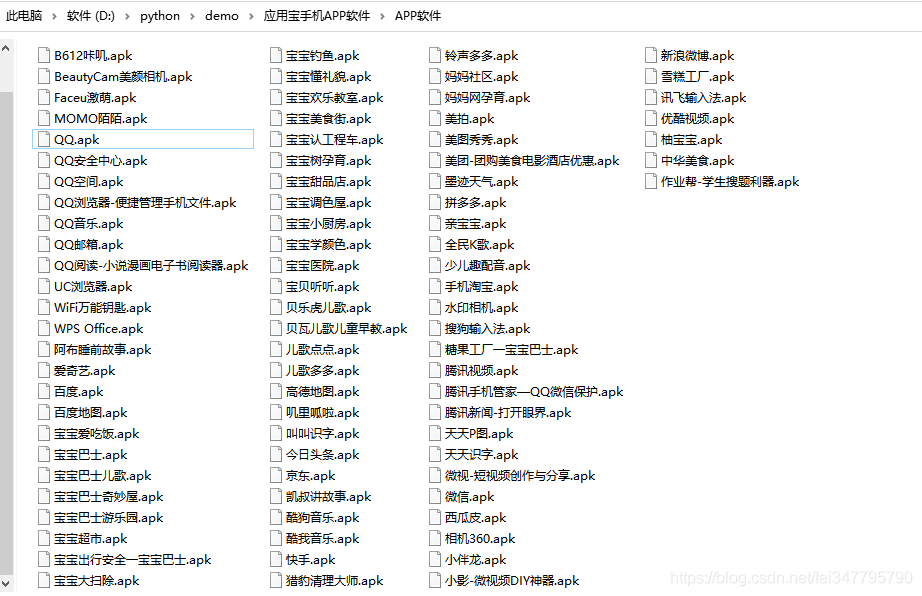Navigate to demo folder breadcrumb

click(x=222, y=16)
